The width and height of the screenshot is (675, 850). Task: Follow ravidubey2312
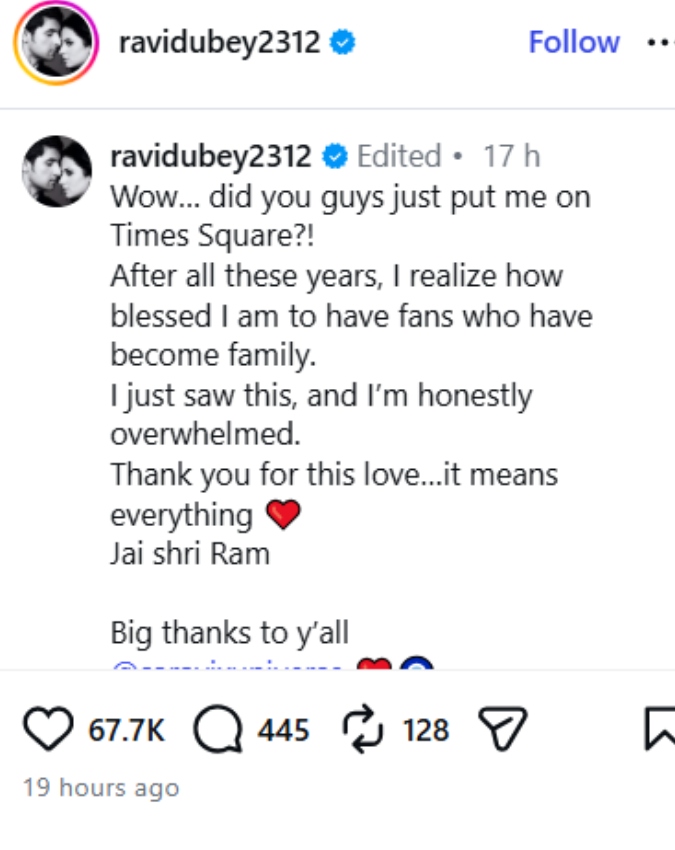(x=573, y=42)
